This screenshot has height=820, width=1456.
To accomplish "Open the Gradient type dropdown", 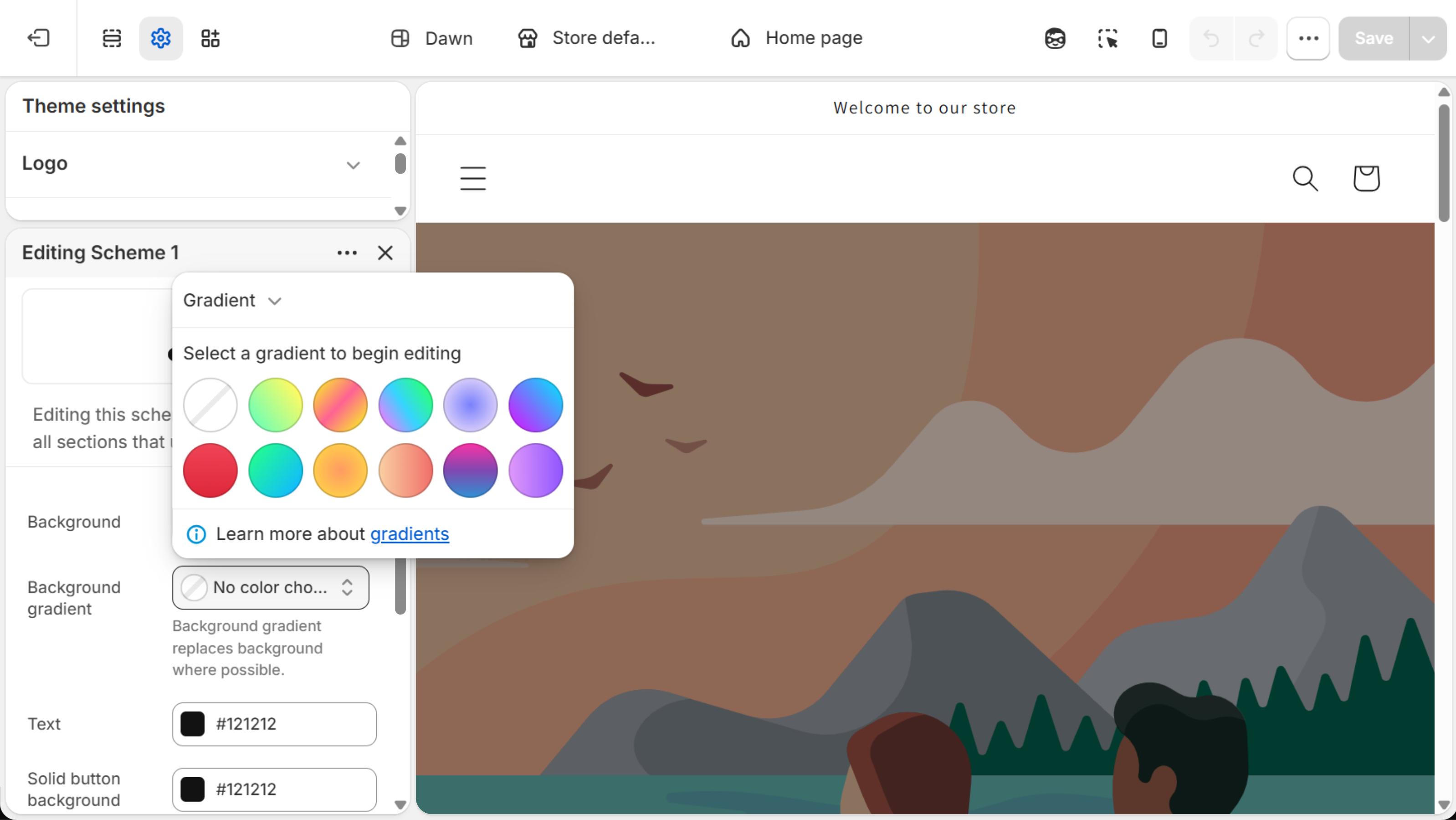I will tap(232, 300).
